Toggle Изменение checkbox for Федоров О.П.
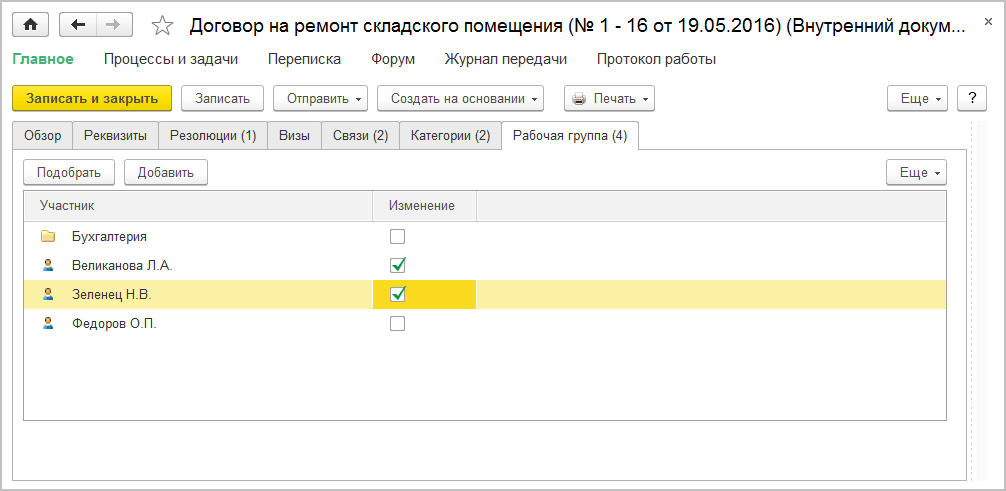The width and height of the screenshot is (1006, 491). (x=398, y=324)
